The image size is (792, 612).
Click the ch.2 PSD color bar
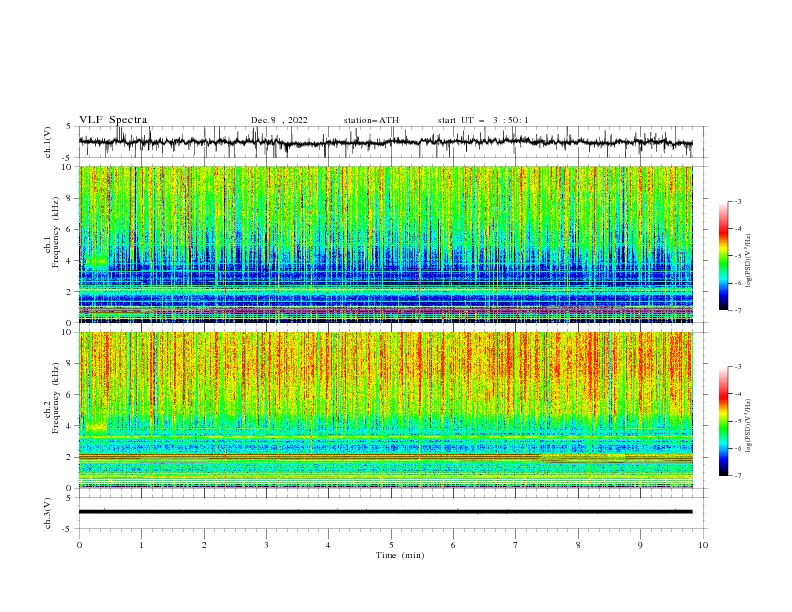click(x=723, y=421)
